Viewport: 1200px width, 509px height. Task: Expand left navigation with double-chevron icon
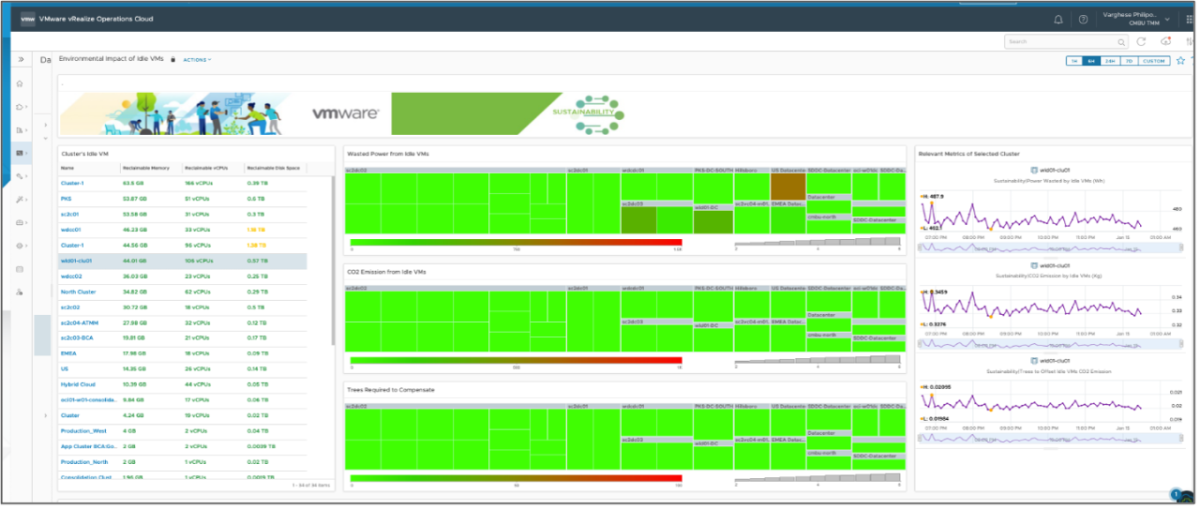coord(21,60)
